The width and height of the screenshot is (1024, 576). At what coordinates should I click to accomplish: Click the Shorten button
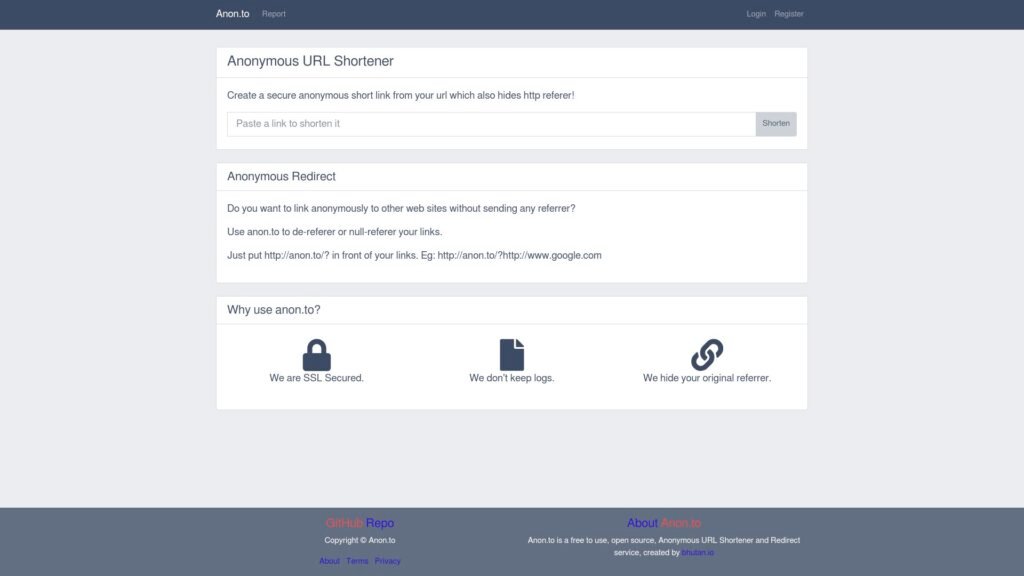[776, 124]
